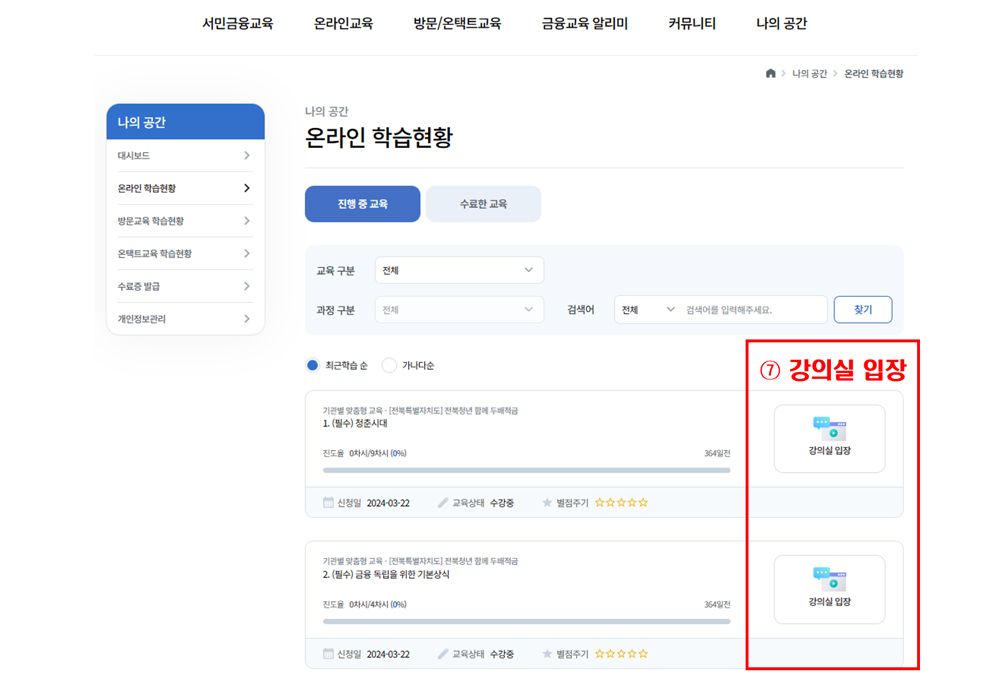Click 나의 공간 breadcrumb link
The image size is (1000, 676).
809,74
